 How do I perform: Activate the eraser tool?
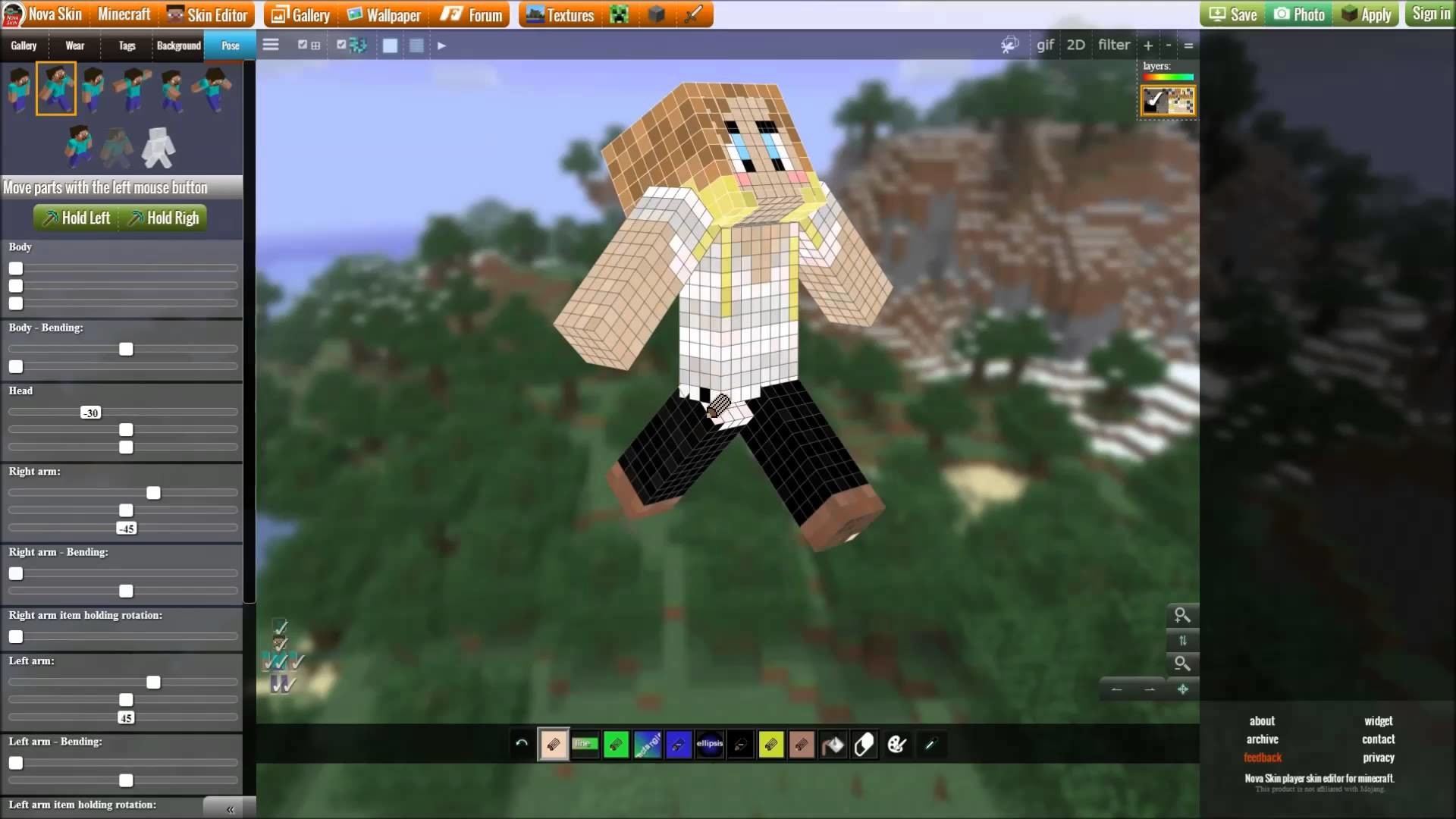(864, 745)
